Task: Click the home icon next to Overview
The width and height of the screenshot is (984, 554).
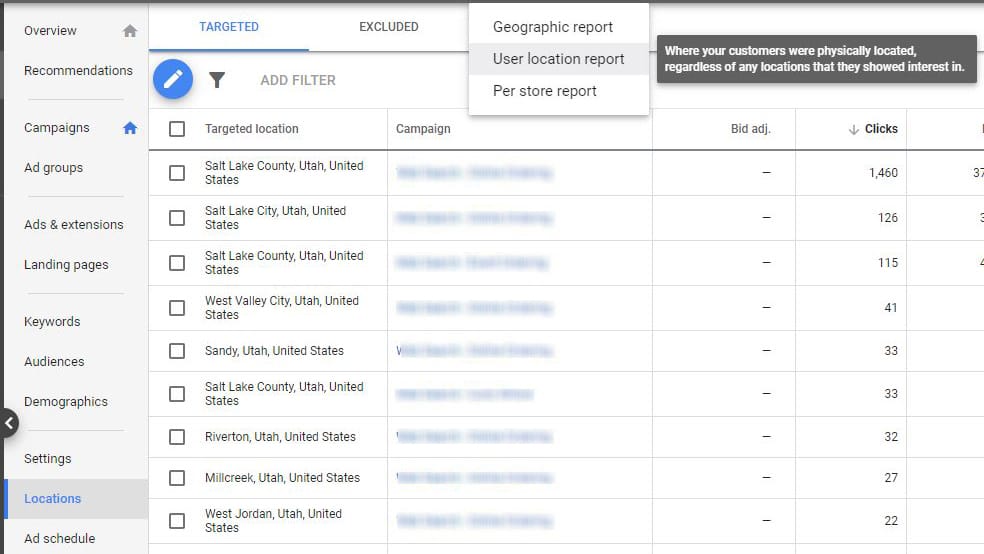Action: tap(130, 31)
